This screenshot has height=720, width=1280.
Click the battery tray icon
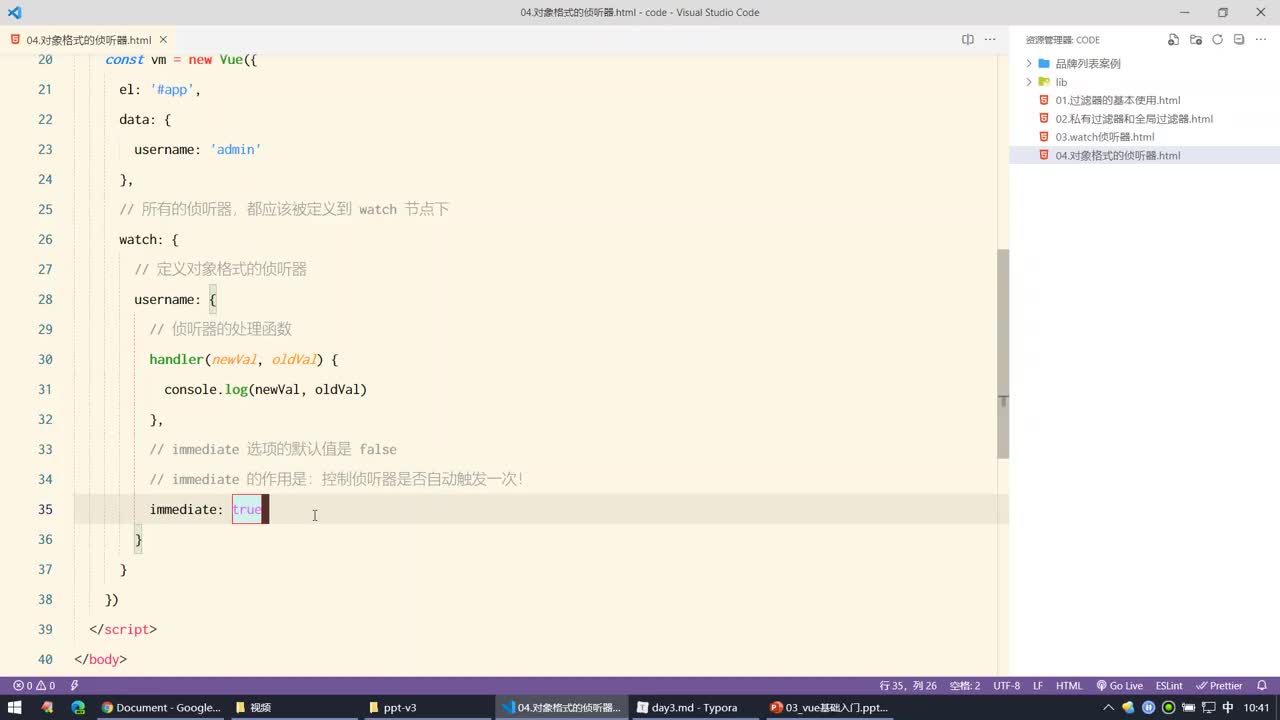click(1188, 707)
